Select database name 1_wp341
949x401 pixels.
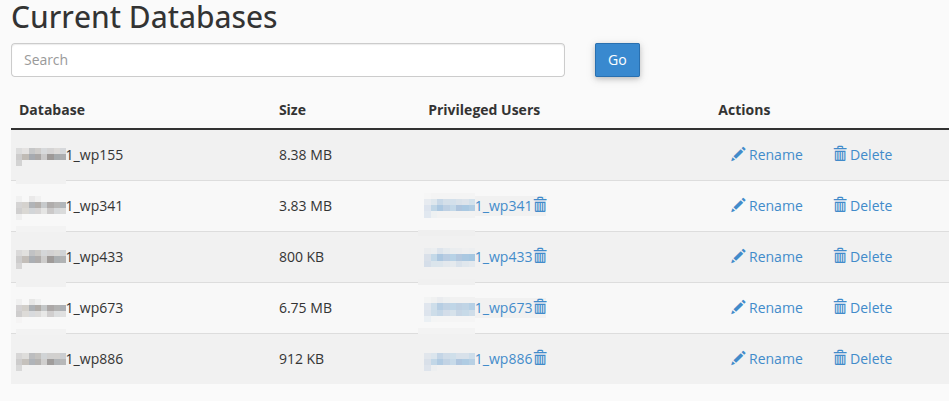click(70, 206)
